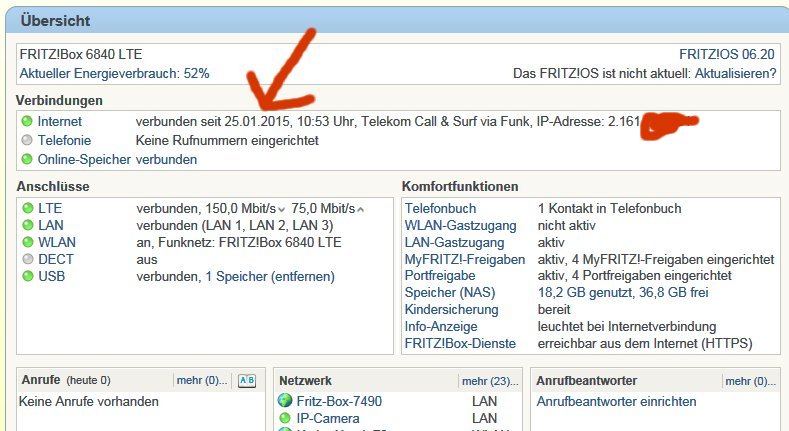Open Kindersicherung settings
Screen dimensions: 789x431
pyautogui.click(x=451, y=310)
